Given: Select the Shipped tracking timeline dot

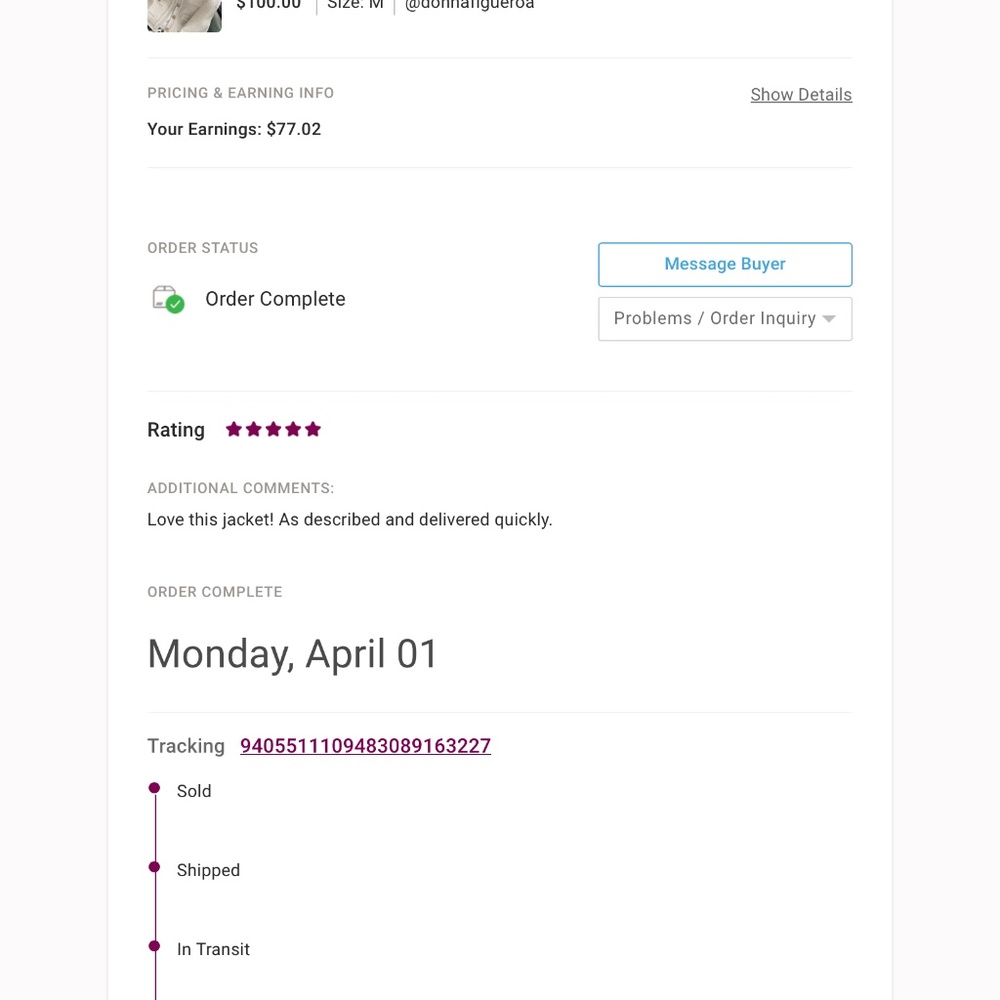Looking at the screenshot, I should [x=154, y=867].
